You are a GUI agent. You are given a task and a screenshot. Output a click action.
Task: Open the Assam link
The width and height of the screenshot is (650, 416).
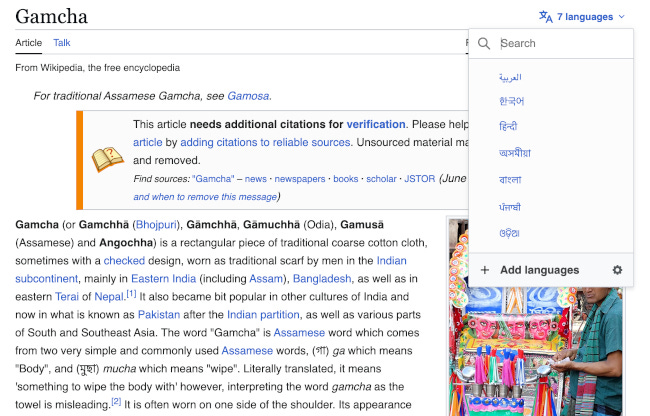[265, 278]
